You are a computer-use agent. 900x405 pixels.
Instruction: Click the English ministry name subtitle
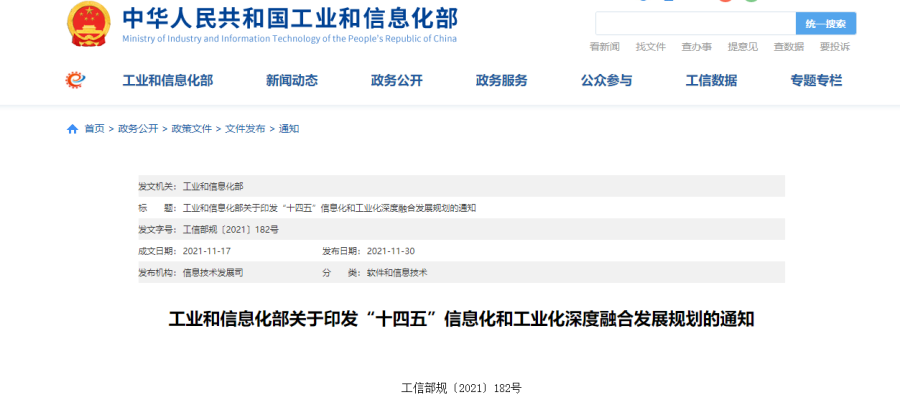pyautogui.click(x=290, y=39)
